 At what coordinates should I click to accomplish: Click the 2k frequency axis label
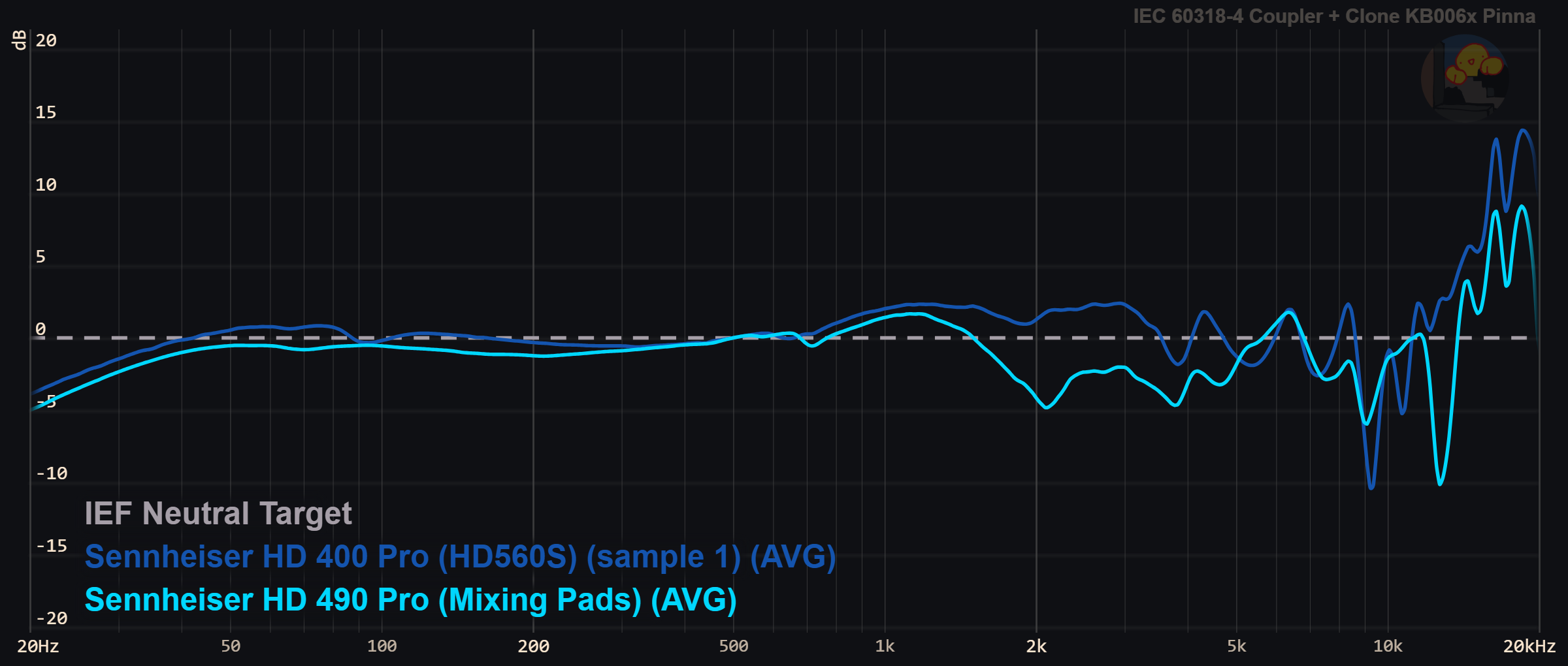1036,646
